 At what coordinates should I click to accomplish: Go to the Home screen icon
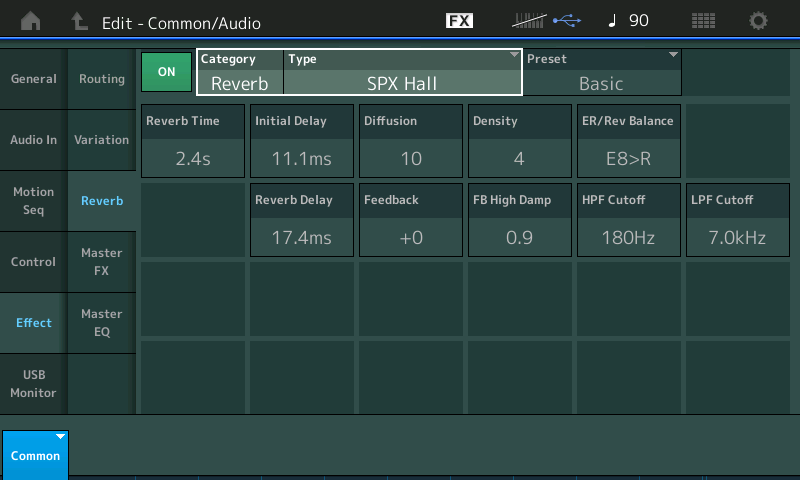(31, 21)
